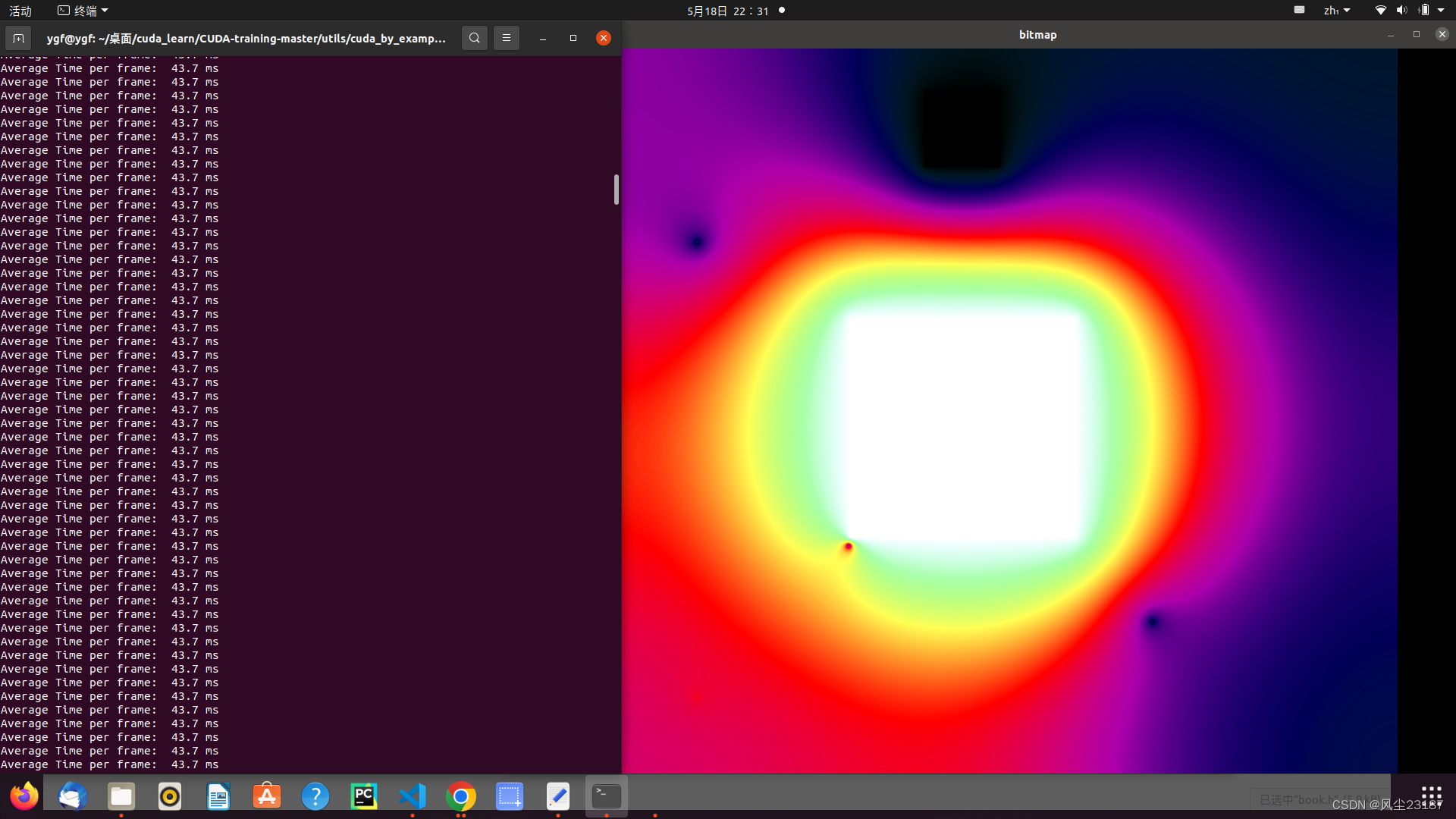Open the system status menu arrow
Viewport: 1456px width, 819px height.
click(x=1441, y=11)
